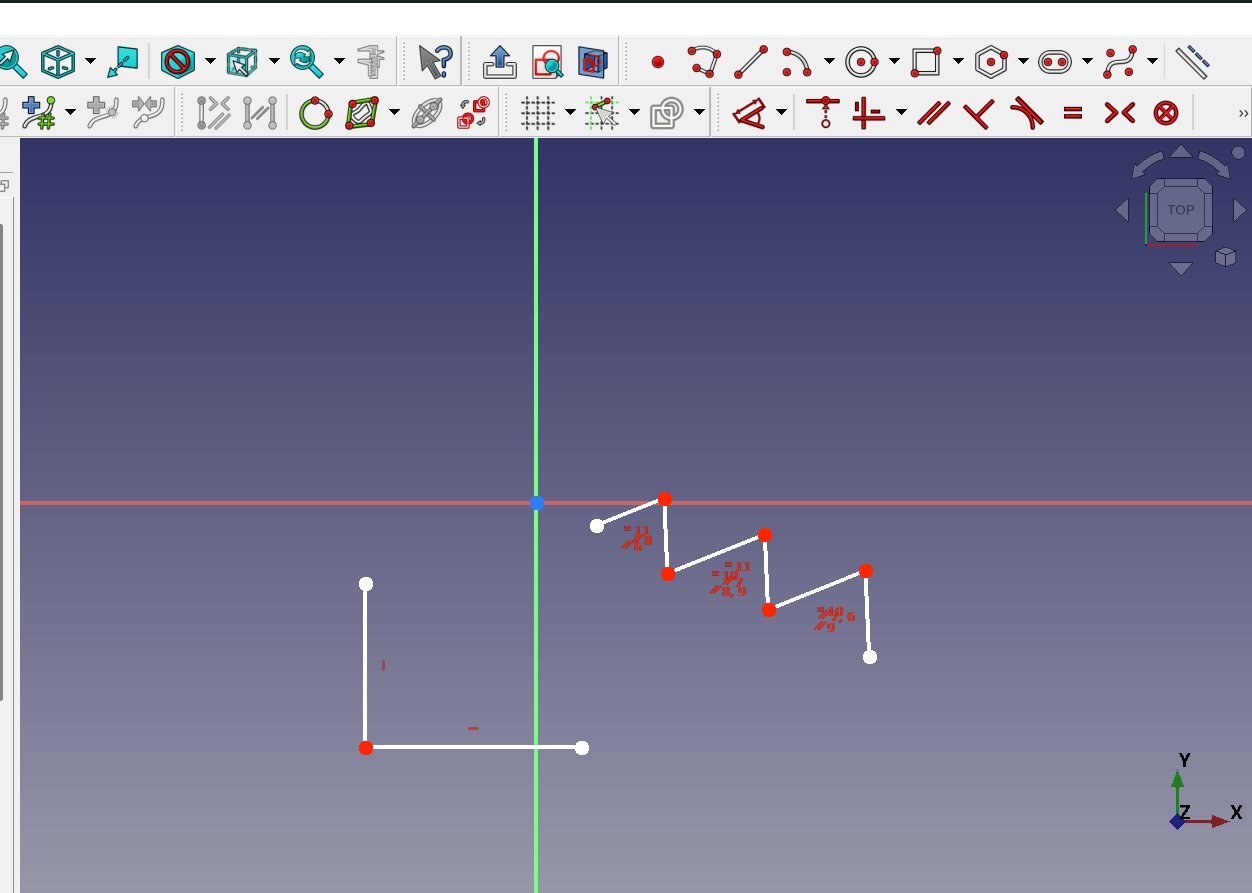The height and width of the screenshot is (893, 1252).
Task: Select the red corner vertex of L-shape
Action: click(366, 747)
